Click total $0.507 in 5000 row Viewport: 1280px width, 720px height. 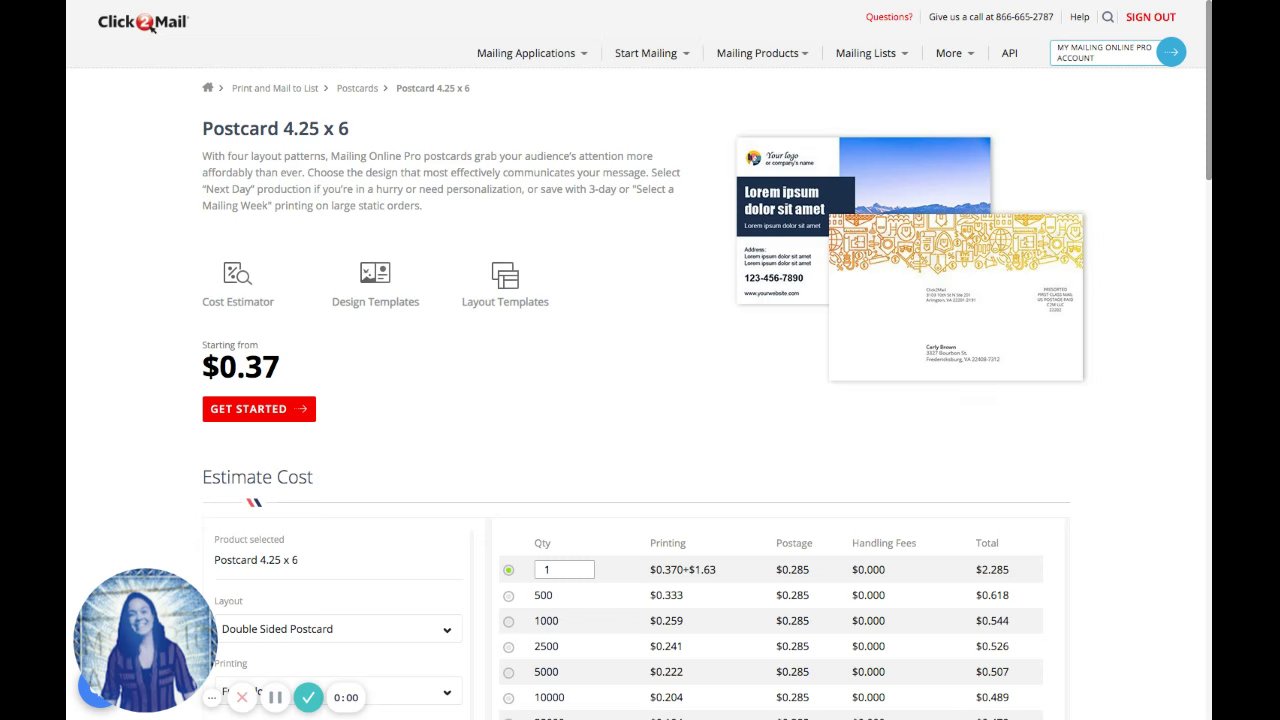(992, 672)
